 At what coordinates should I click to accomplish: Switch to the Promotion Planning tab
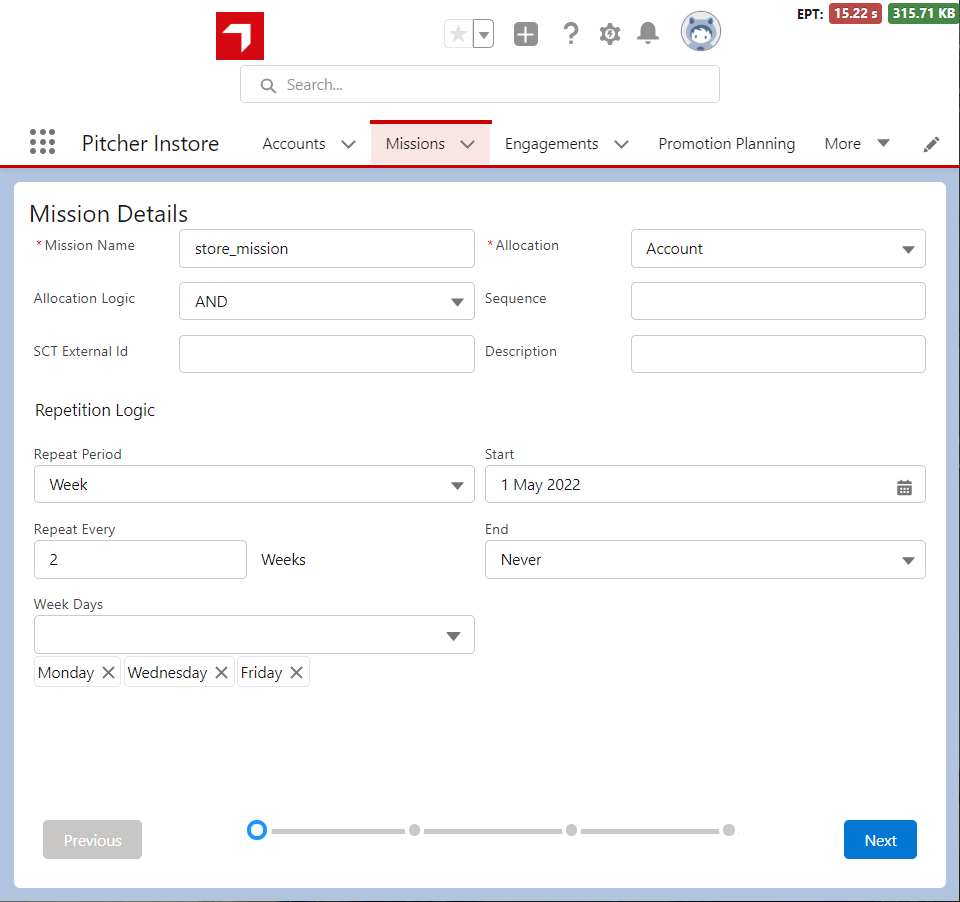(x=726, y=144)
